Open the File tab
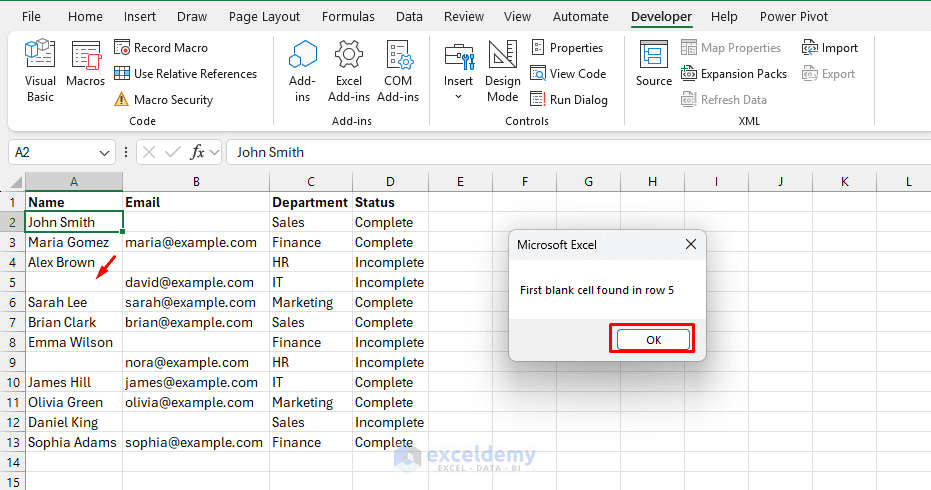This screenshot has height=490, width=931. [31, 17]
